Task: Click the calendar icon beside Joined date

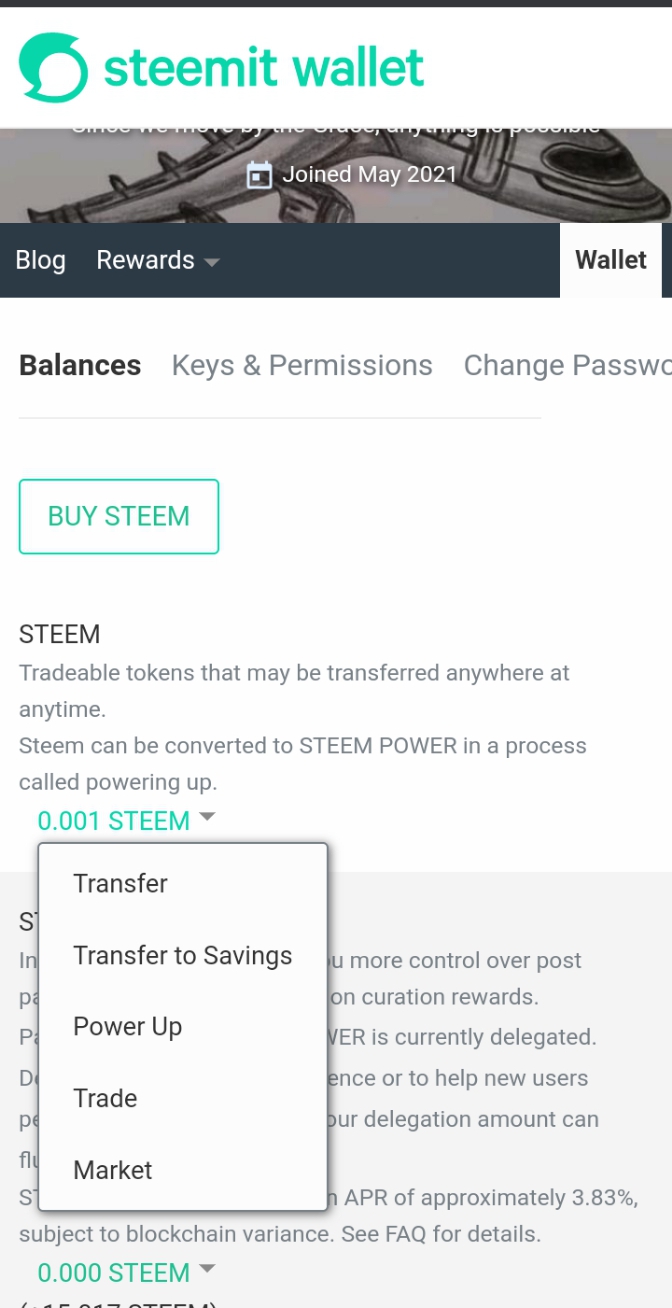Action: (259, 175)
